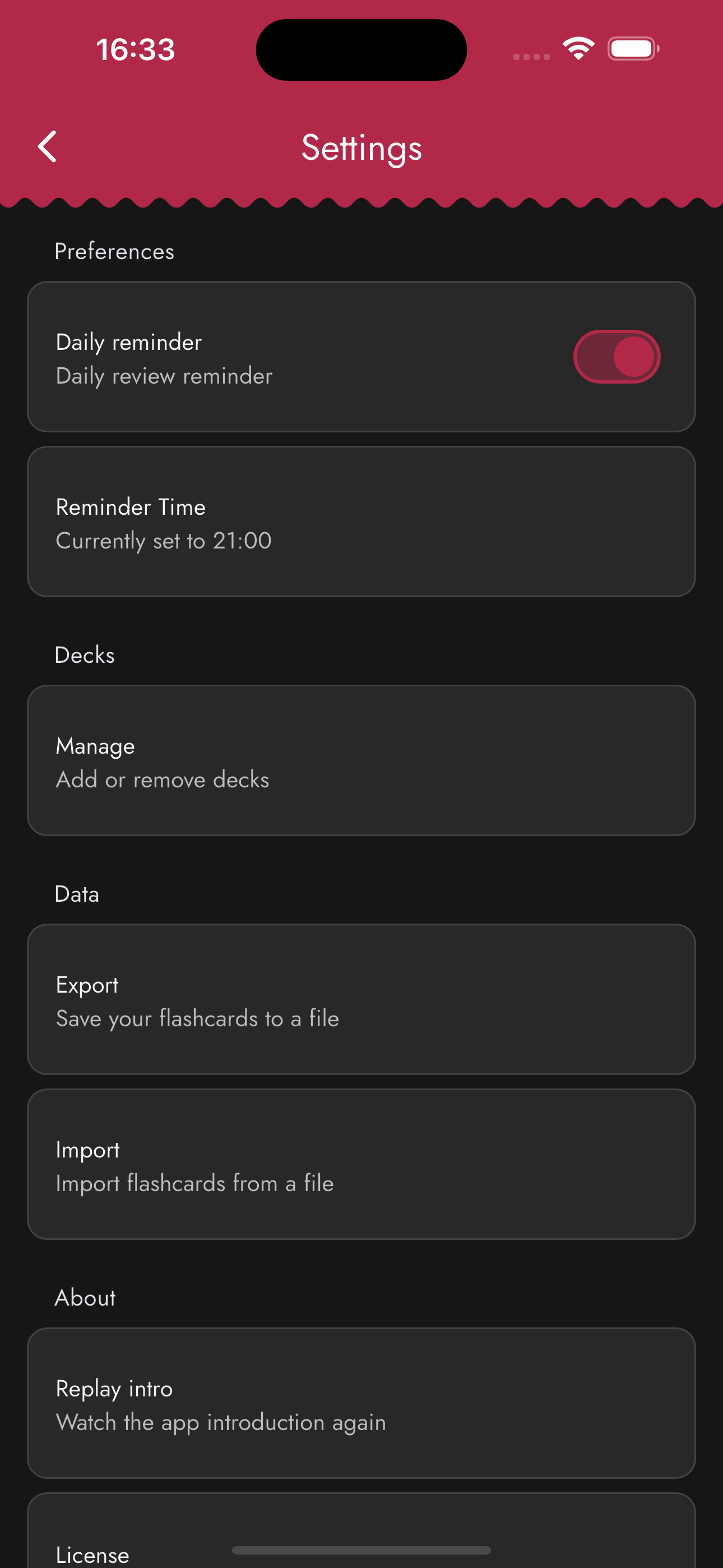Select Replay intro entry

[x=361, y=1403]
